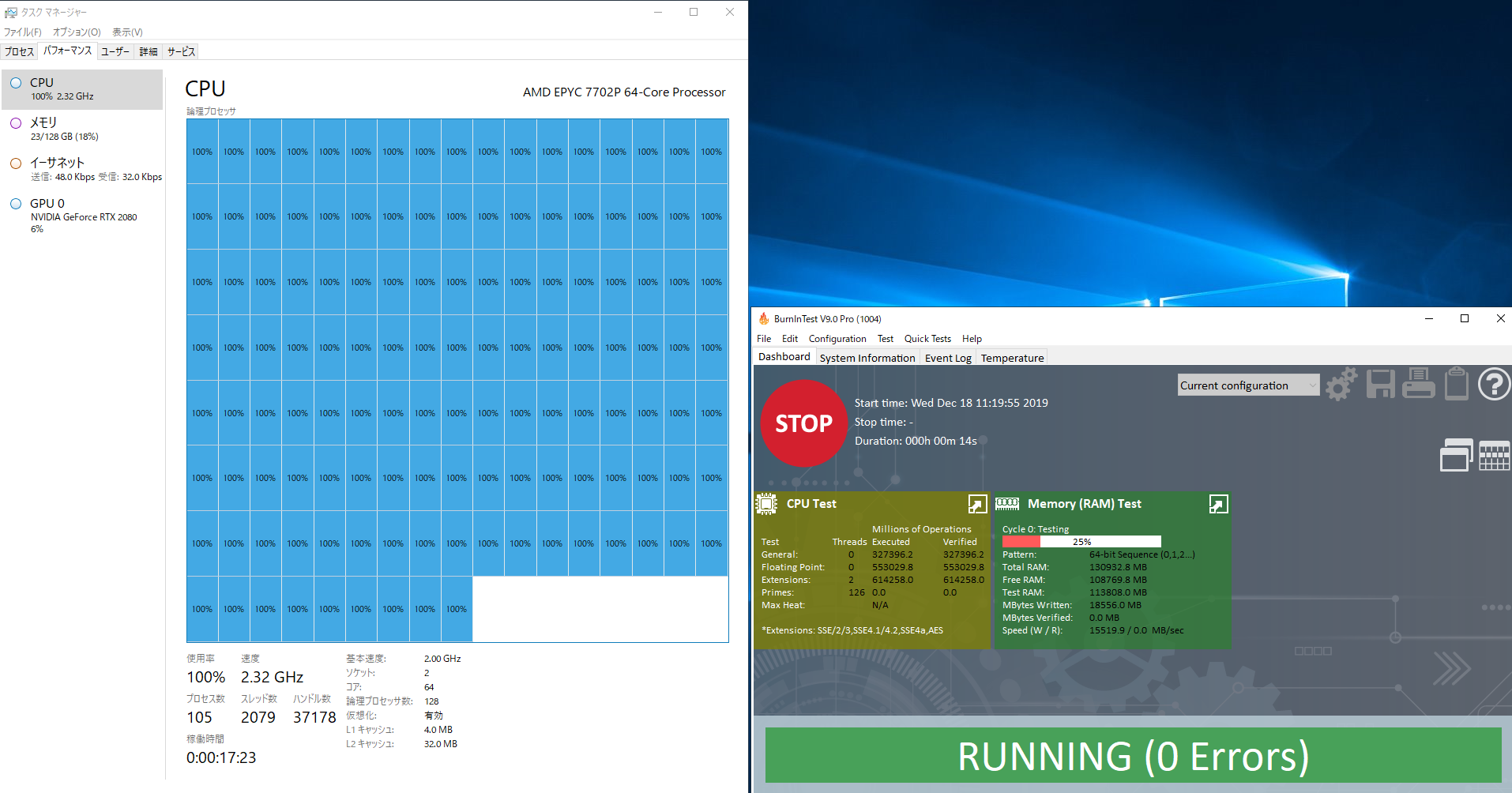Open BurnInTest Configuration menu
This screenshot has width=1512, height=793.
[x=837, y=339]
